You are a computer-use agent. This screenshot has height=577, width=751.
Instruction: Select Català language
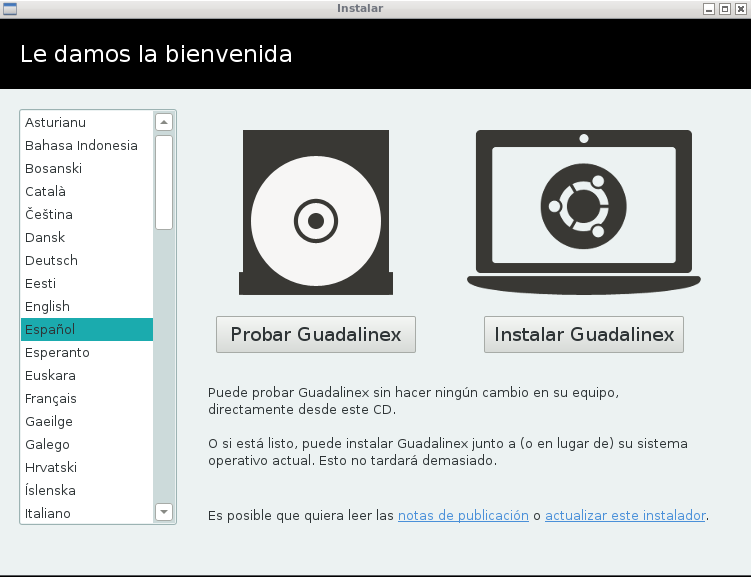click(87, 192)
